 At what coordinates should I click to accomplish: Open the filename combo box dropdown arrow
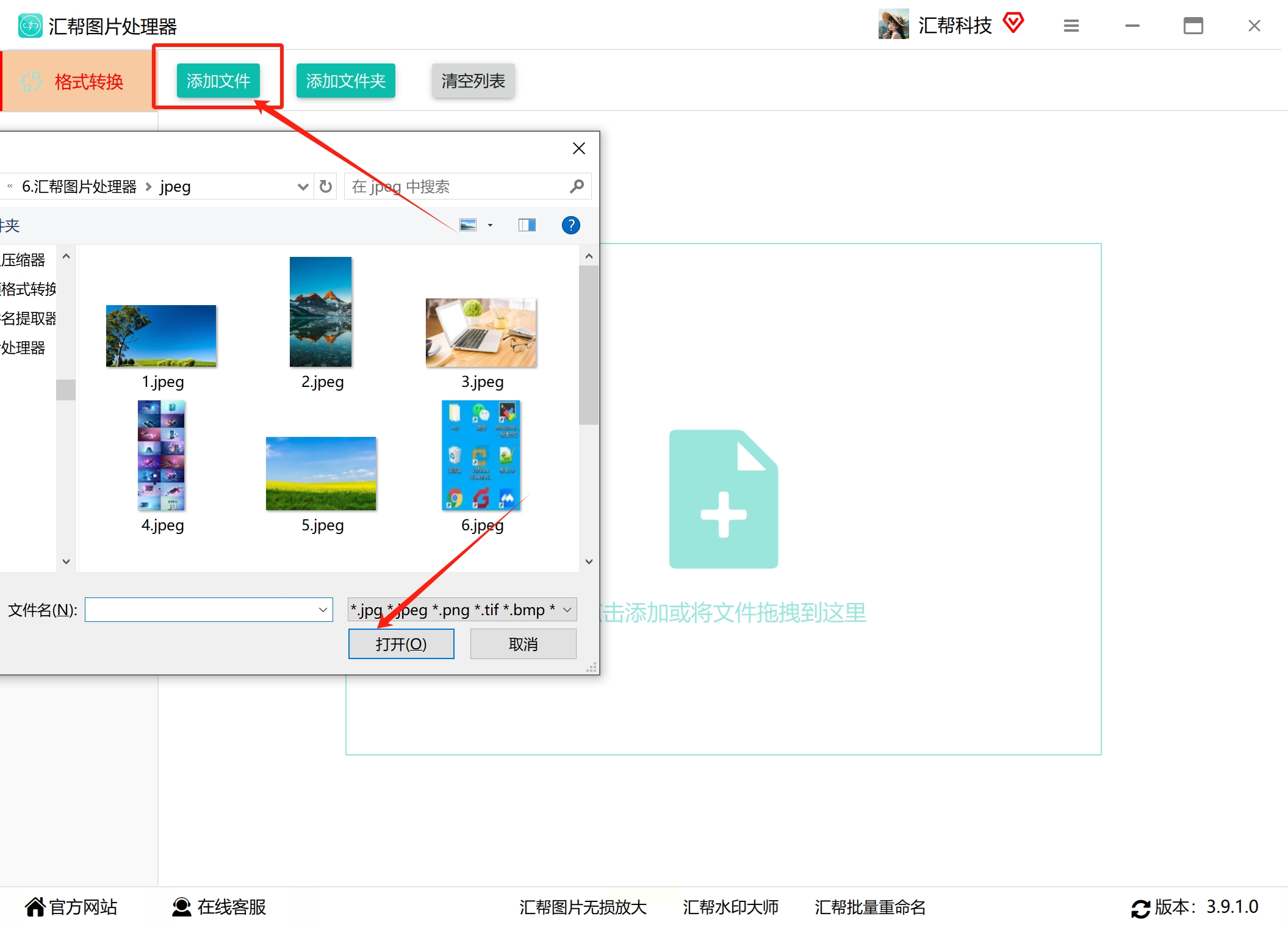click(x=323, y=610)
